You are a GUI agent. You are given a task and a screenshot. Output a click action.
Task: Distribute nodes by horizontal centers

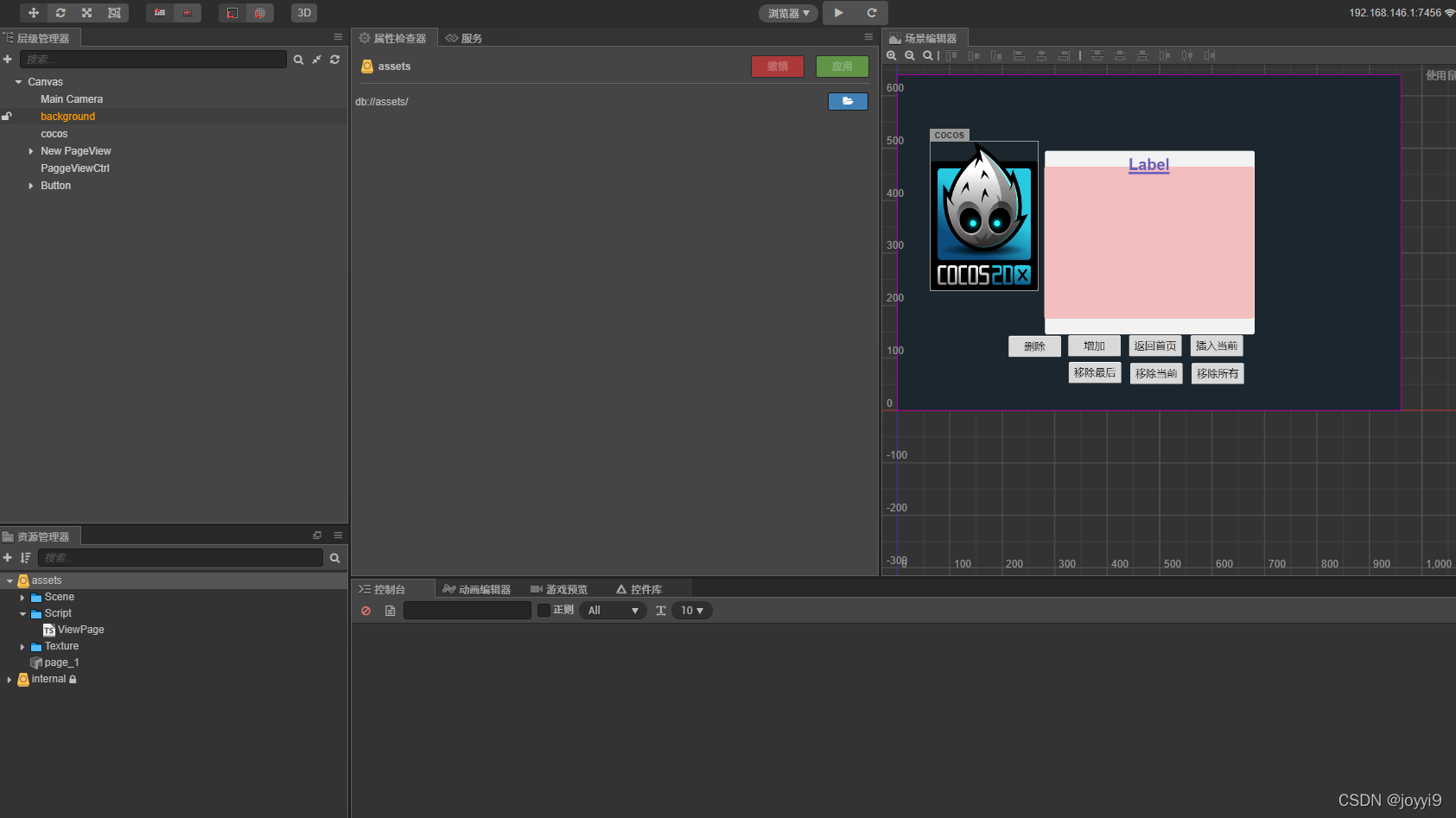coord(1187,55)
